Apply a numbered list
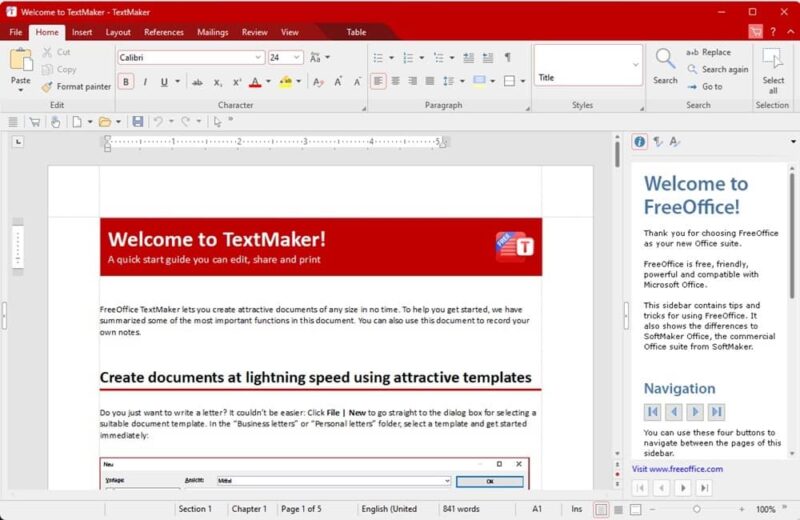The height and width of the screenshot is (520, 800). (408, 58)
